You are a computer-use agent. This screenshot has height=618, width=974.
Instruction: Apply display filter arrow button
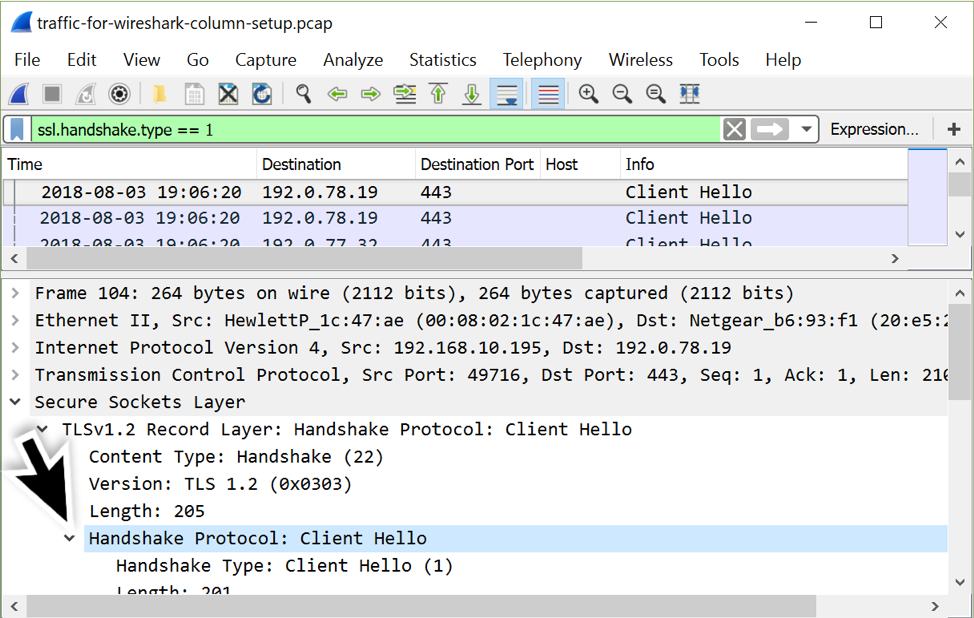pos(770,129)
